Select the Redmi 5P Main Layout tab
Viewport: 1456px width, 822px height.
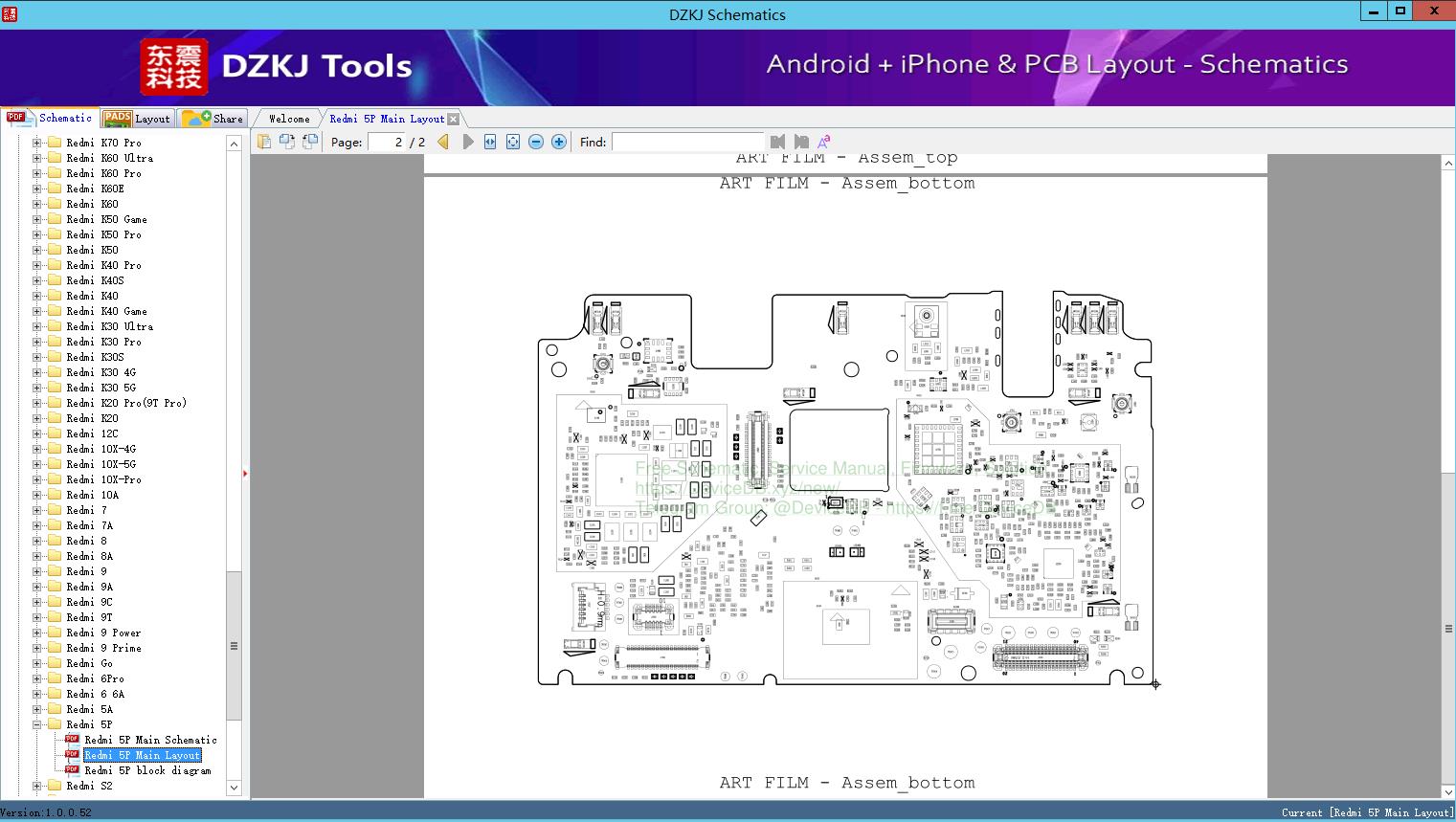coord(387,119)
